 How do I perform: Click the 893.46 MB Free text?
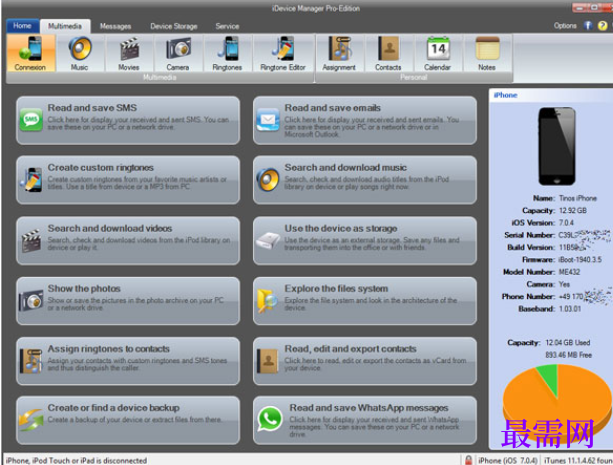[568, 355]
